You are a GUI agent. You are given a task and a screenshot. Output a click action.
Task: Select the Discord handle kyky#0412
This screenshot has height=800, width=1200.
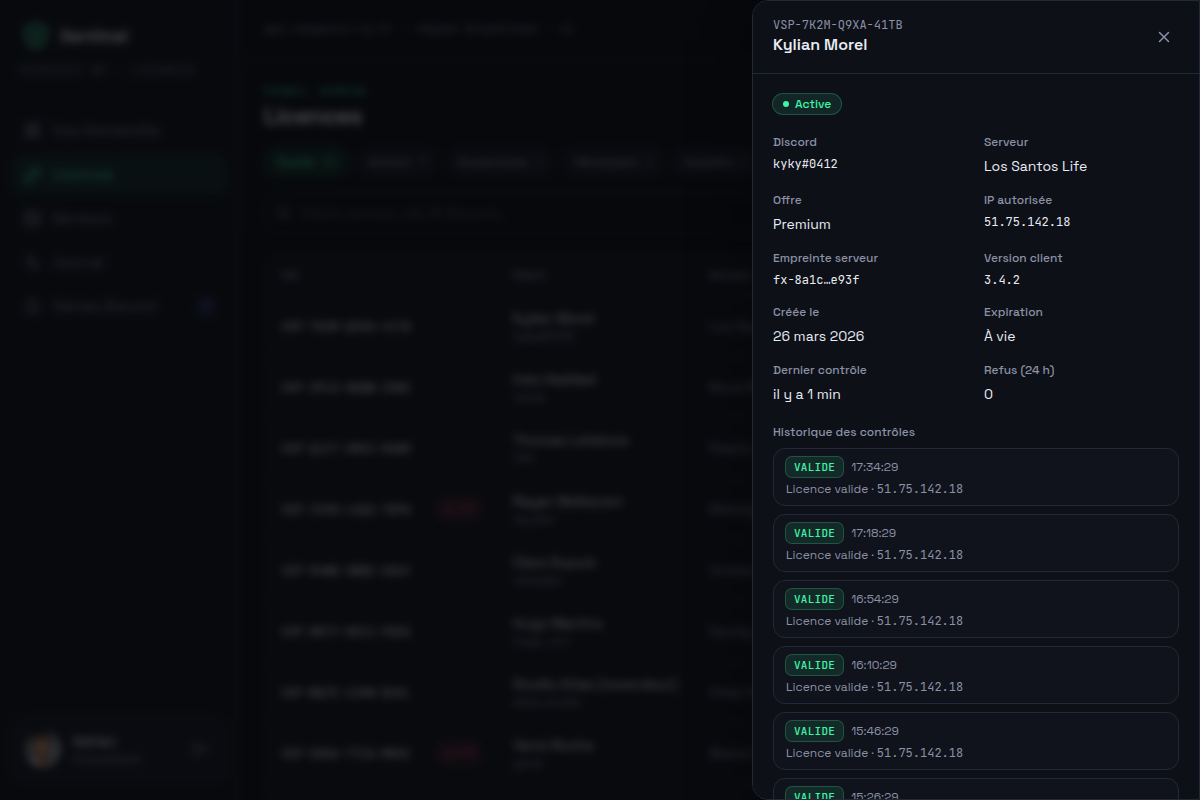(805, 164)
